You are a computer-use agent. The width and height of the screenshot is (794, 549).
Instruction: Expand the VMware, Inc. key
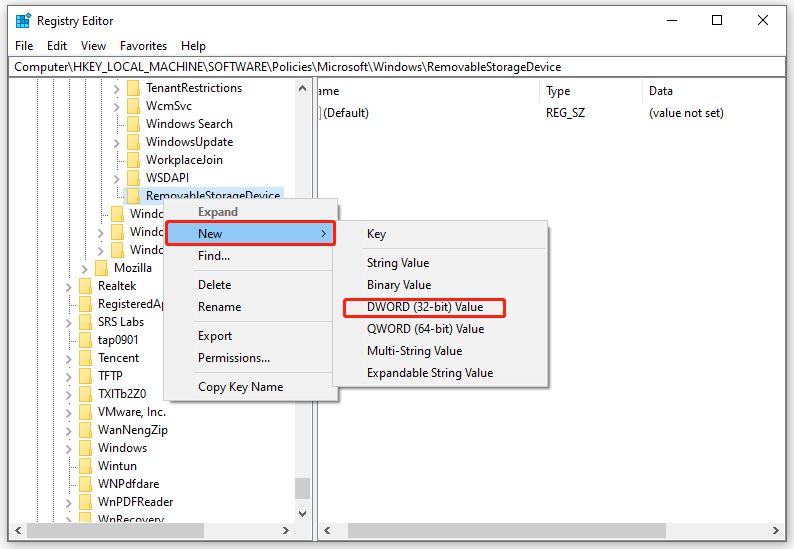68,413
